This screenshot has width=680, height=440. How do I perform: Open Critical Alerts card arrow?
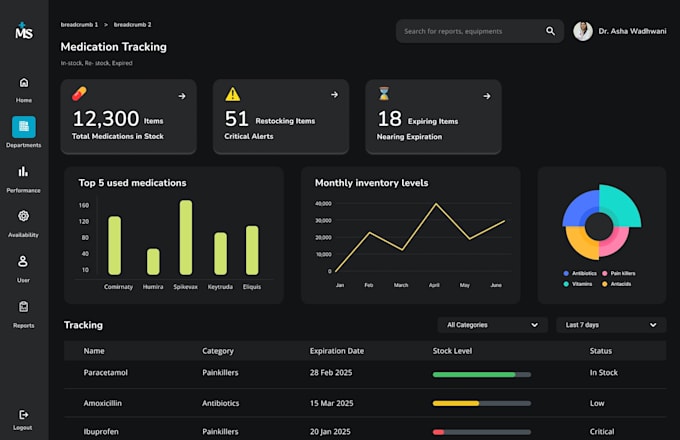coord(334,95)
